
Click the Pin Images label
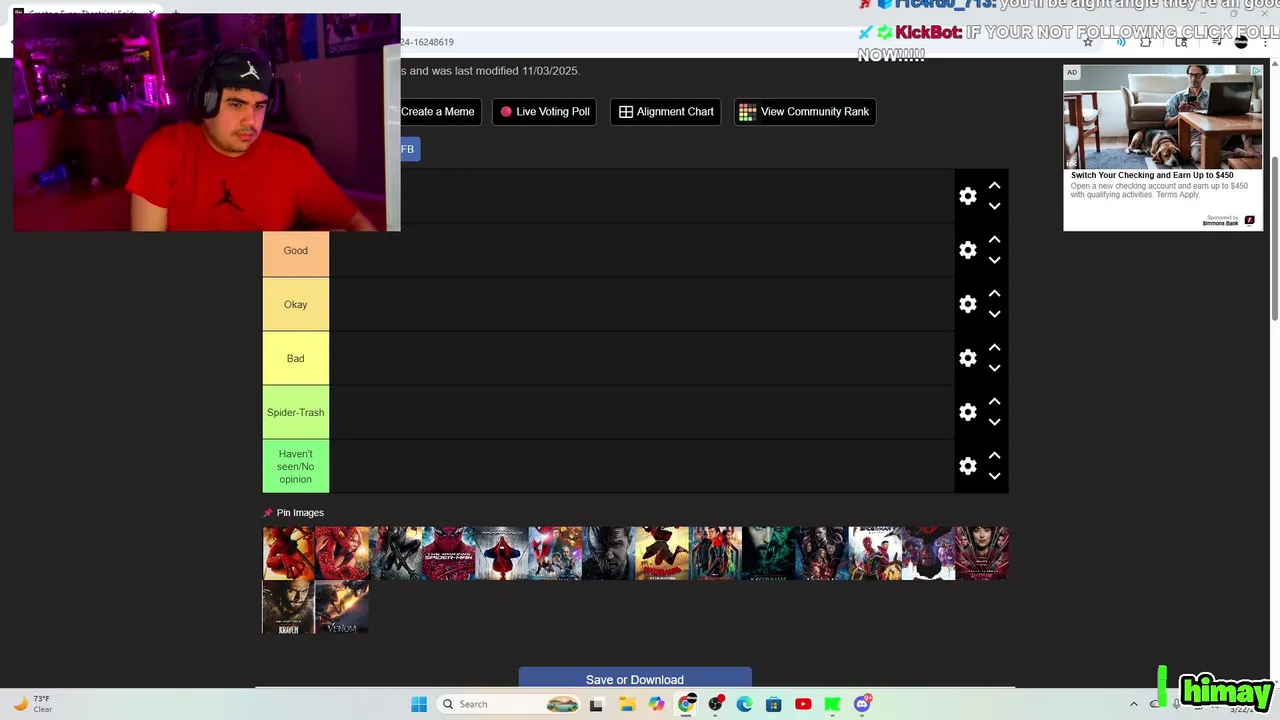[x=300, y=513]
